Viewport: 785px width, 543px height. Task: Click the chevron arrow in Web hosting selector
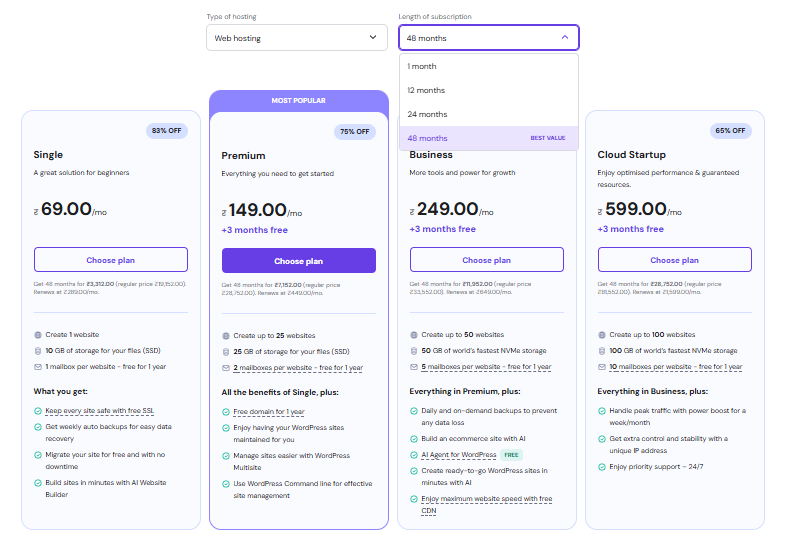pyautogui.click(x=373, y=38)
